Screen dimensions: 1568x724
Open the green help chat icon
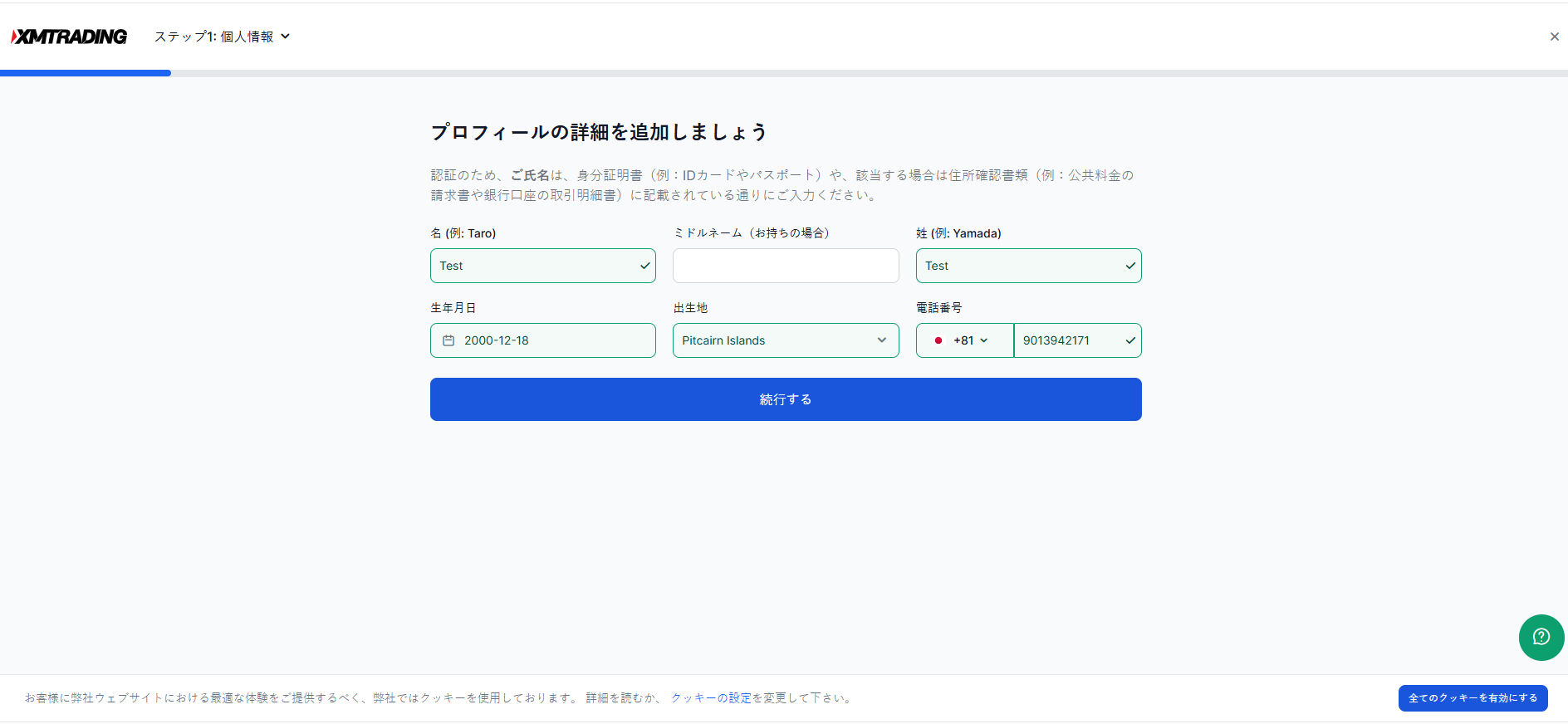click(x=1541, y=637)
